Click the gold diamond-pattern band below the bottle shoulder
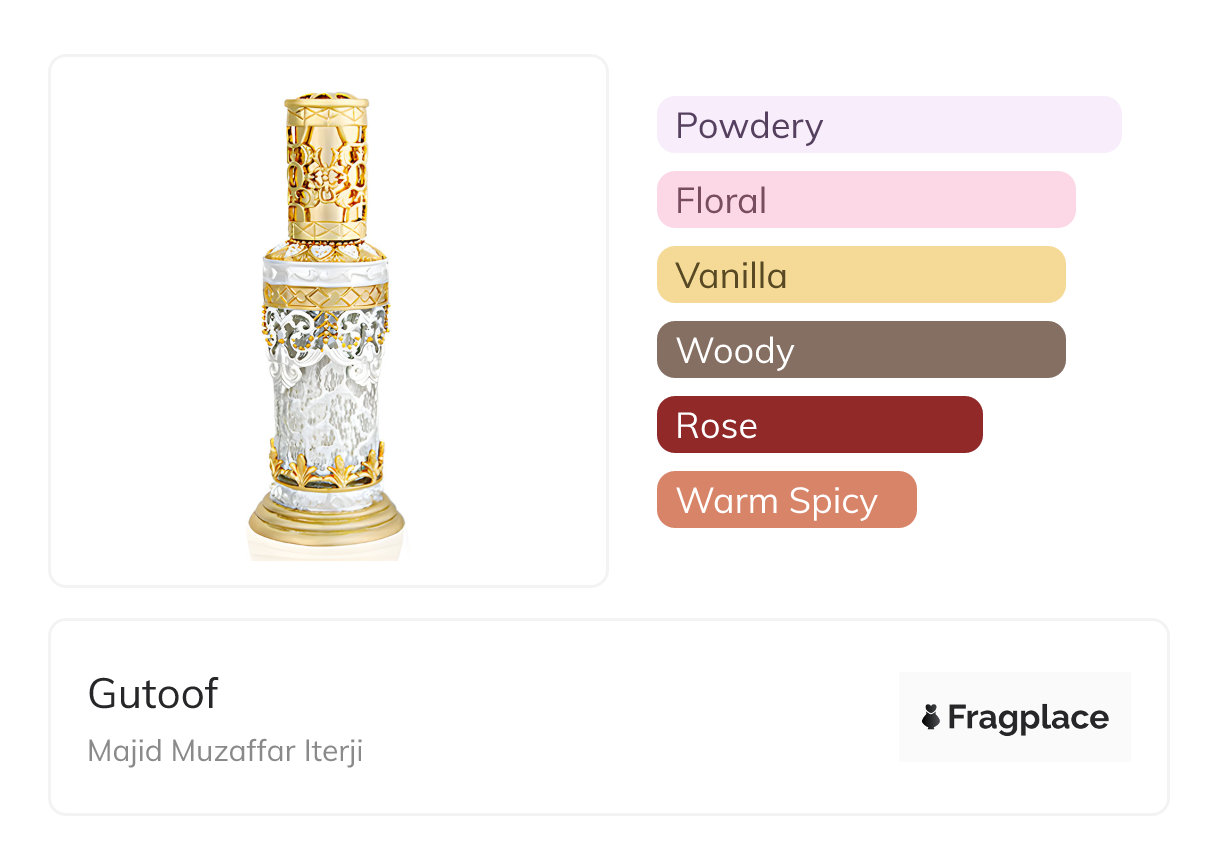Viewport: 1218px width, 864px height. click(x=326, y=295)
